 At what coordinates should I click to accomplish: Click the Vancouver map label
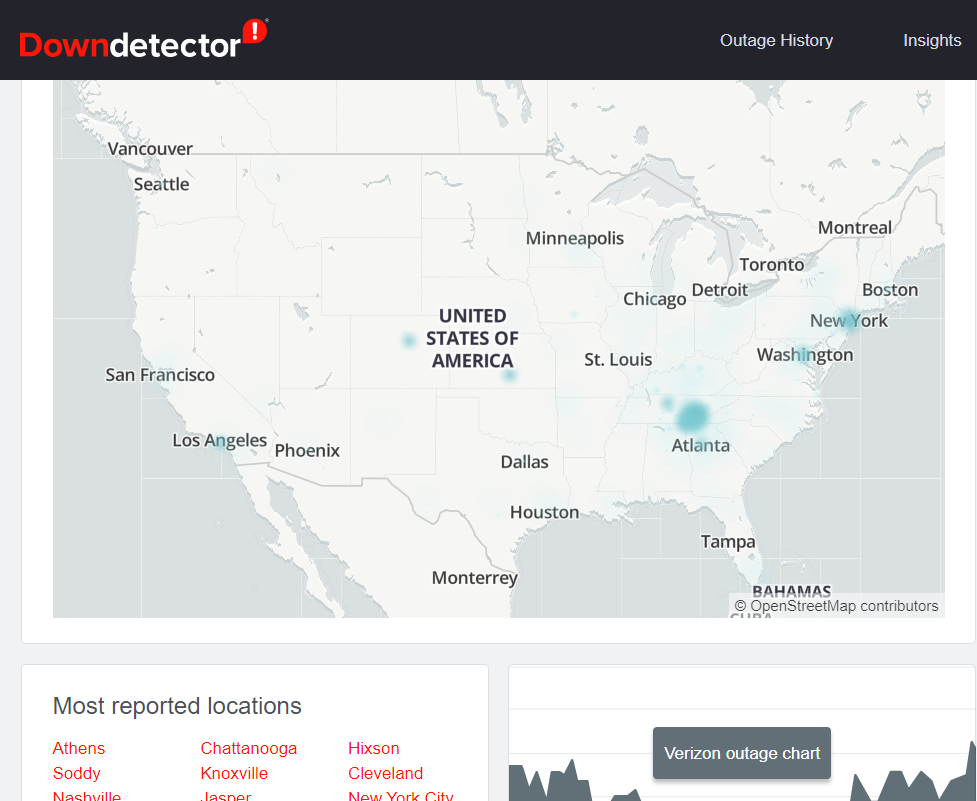click(150, 149)
